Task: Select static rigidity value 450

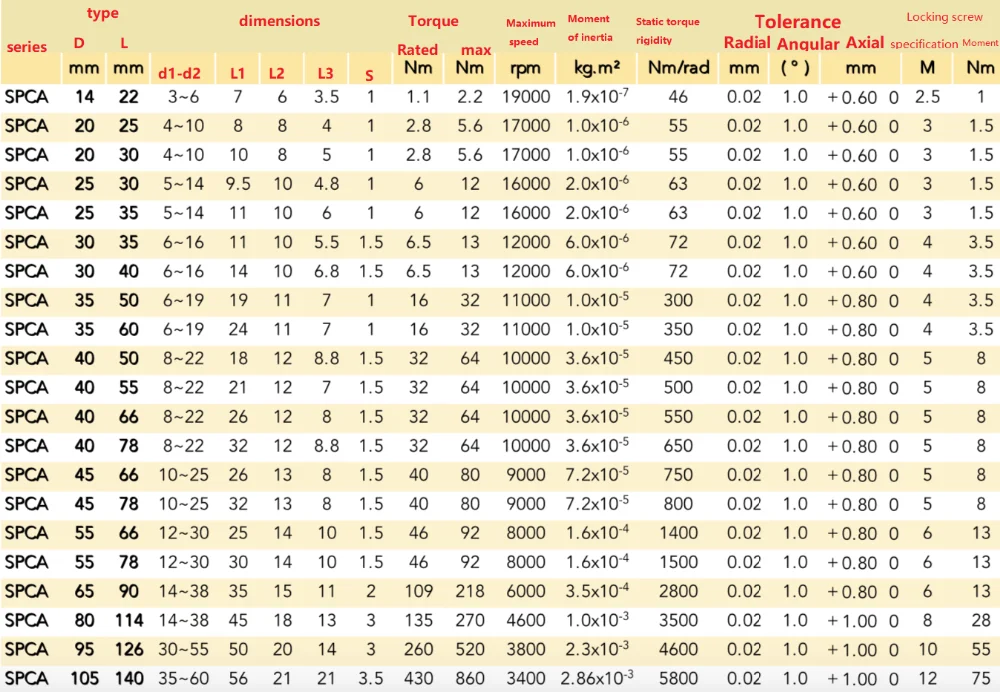Action: (x=678, y=358)
